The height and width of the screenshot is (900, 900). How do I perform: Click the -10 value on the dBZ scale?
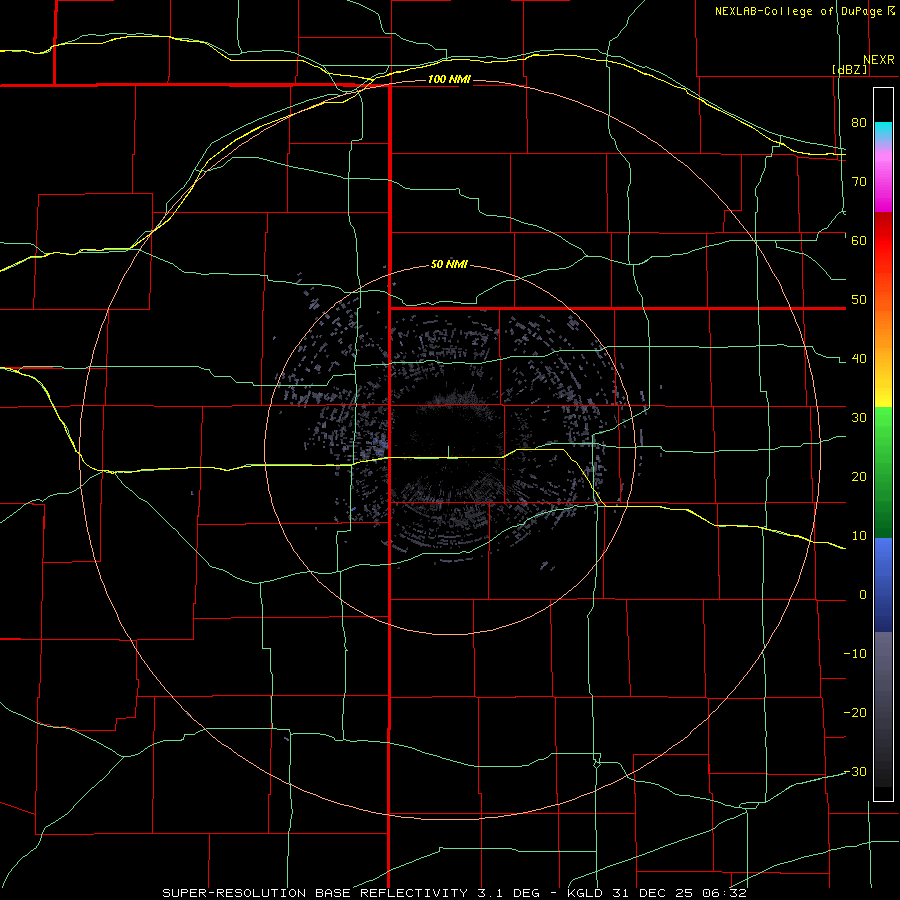click(x=855, y=654)
